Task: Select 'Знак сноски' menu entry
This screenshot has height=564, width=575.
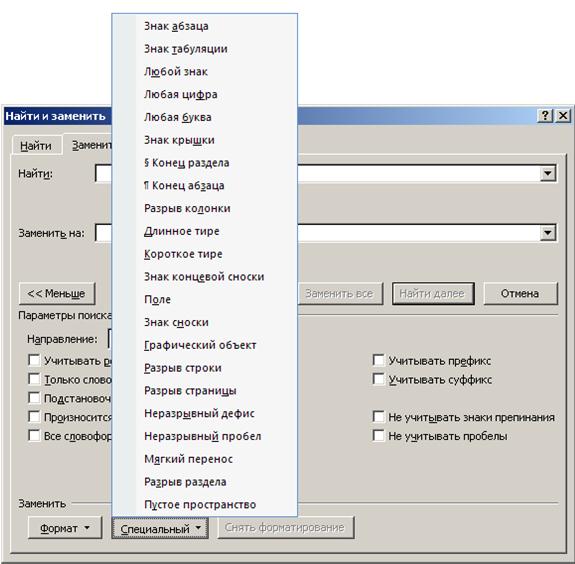Action: tap(205, 322)
